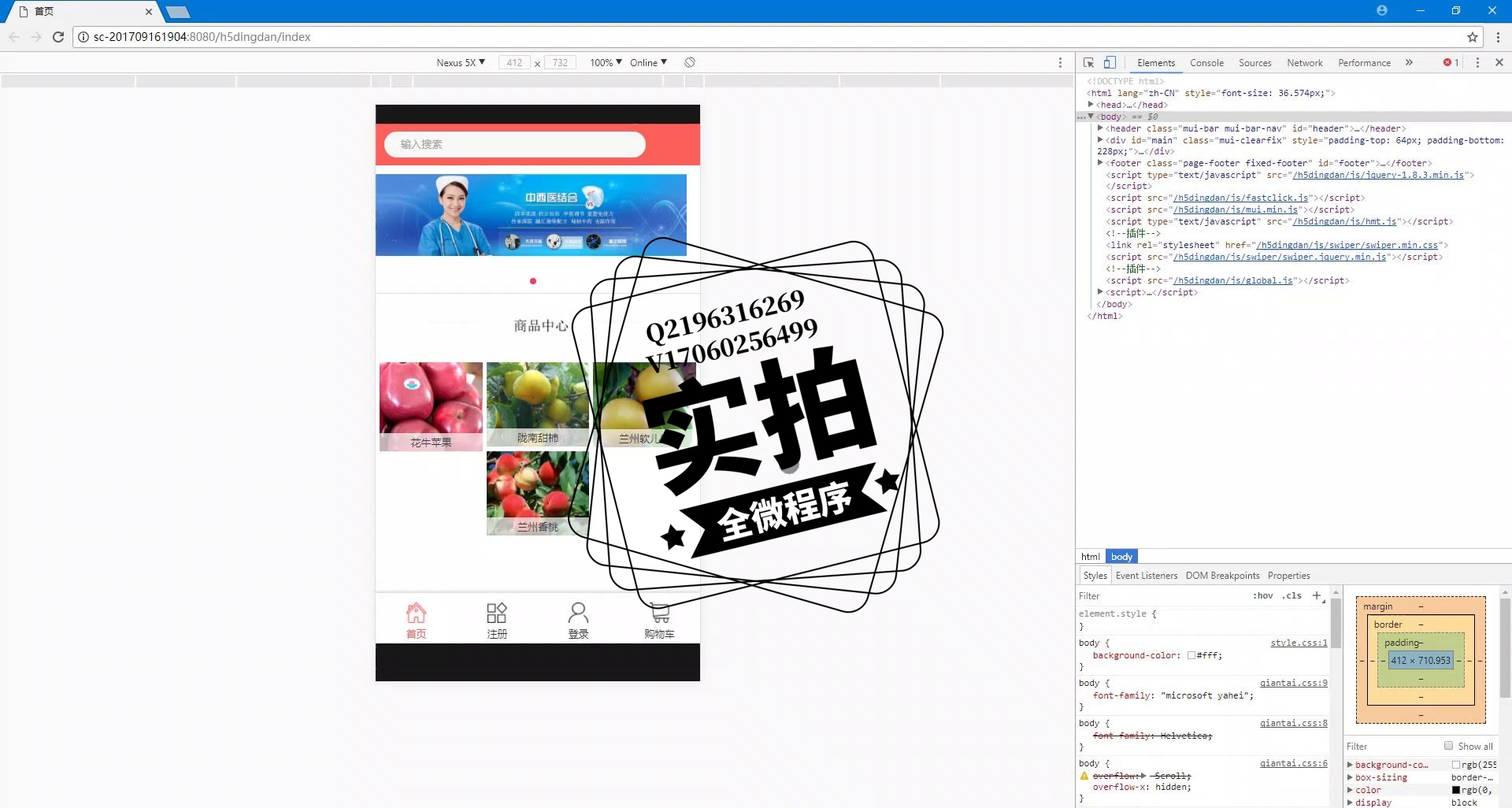Toggle the Show all checkbox
The height and width of the screenshot is (808, 1512).
pos(1448,745)
